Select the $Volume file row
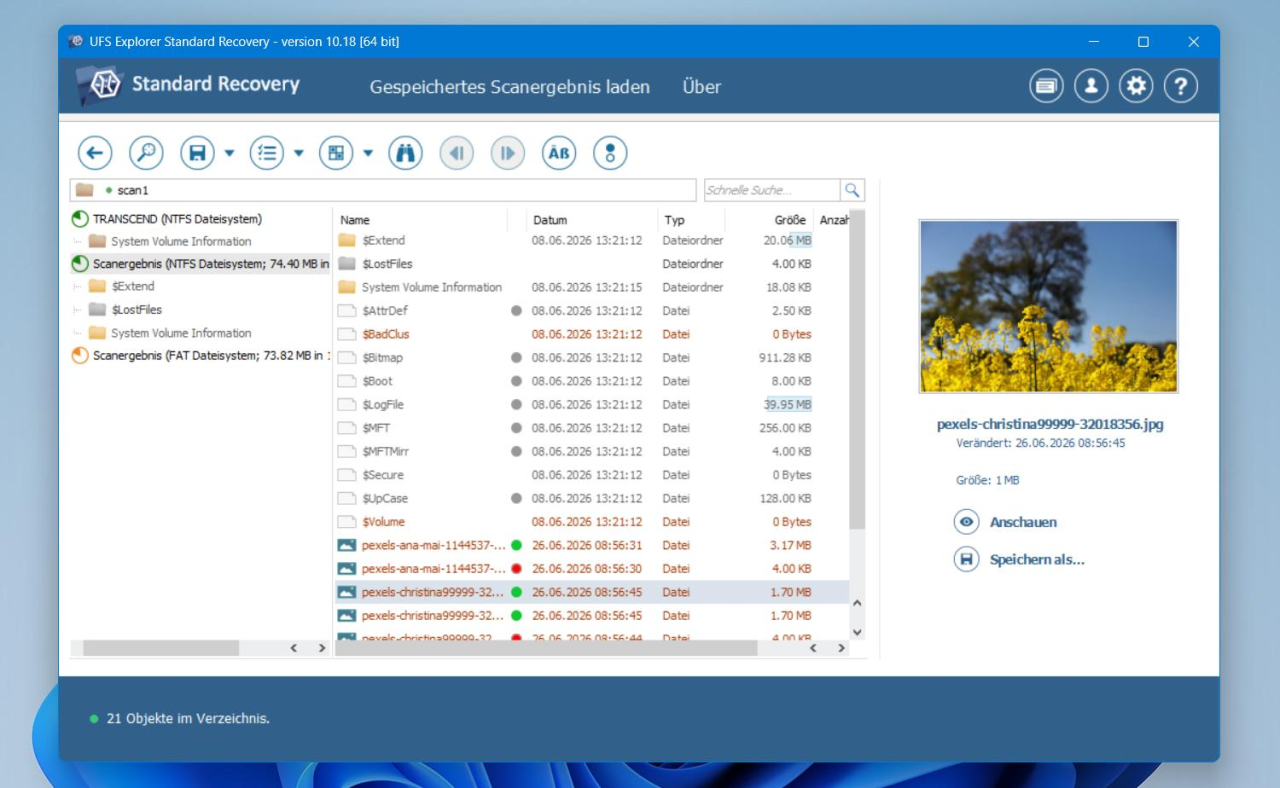Screen dimensions: 1280x788 click(x=592, y=522)
